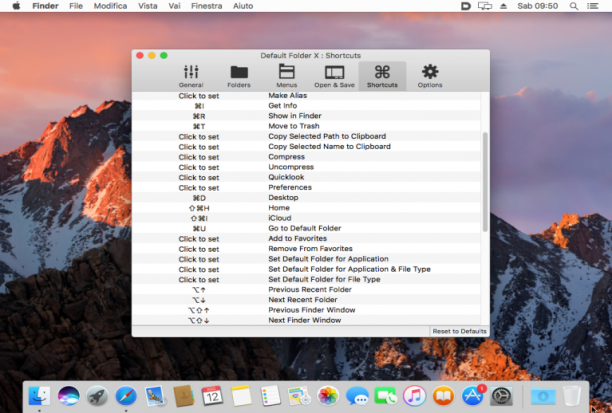Select the Shortcuts pane icon
This screenshot has height=413, width=612.
382,76
